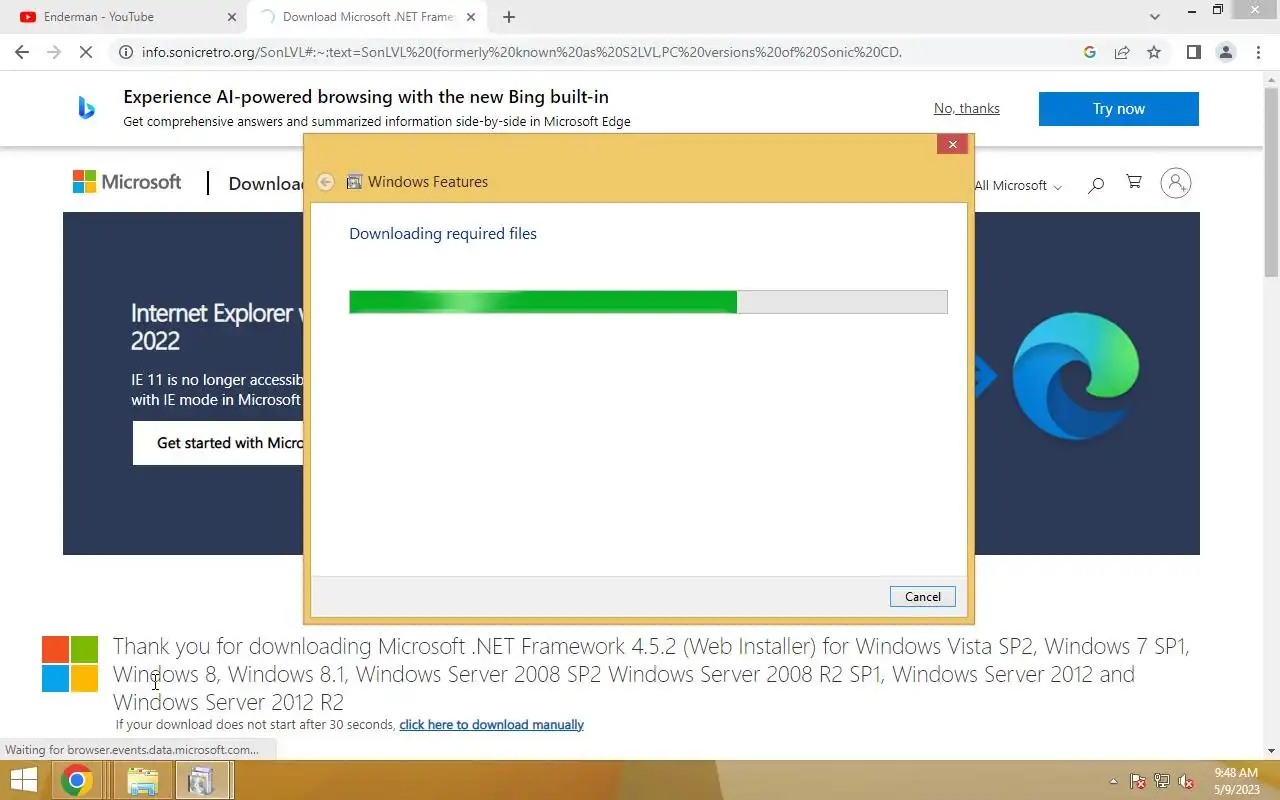Stop loading the current page

click(x=86, y=52)
